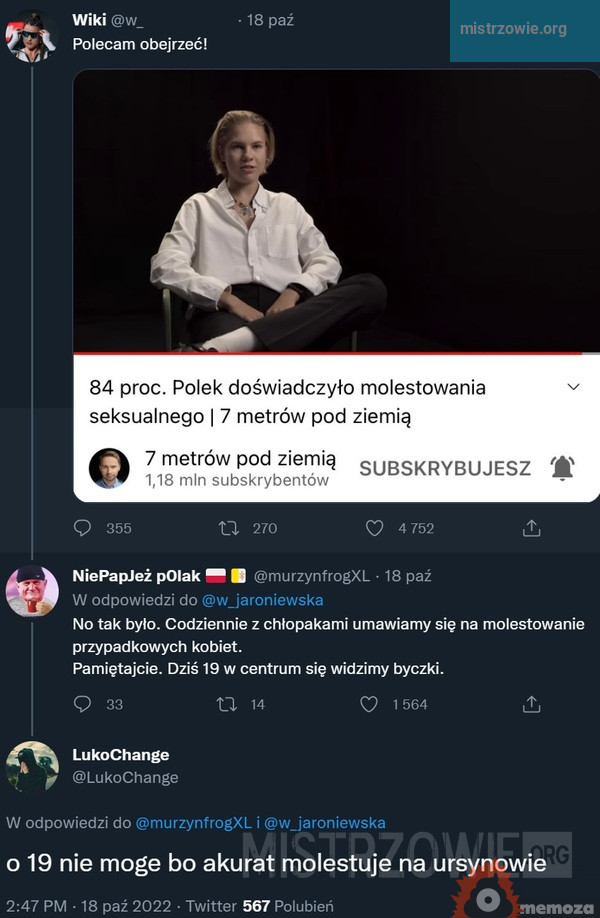The height and width of the screenshot is (918, 600).
Task: Open the 7 metrów pod ziemią channel name
Action: click(240, 459)
